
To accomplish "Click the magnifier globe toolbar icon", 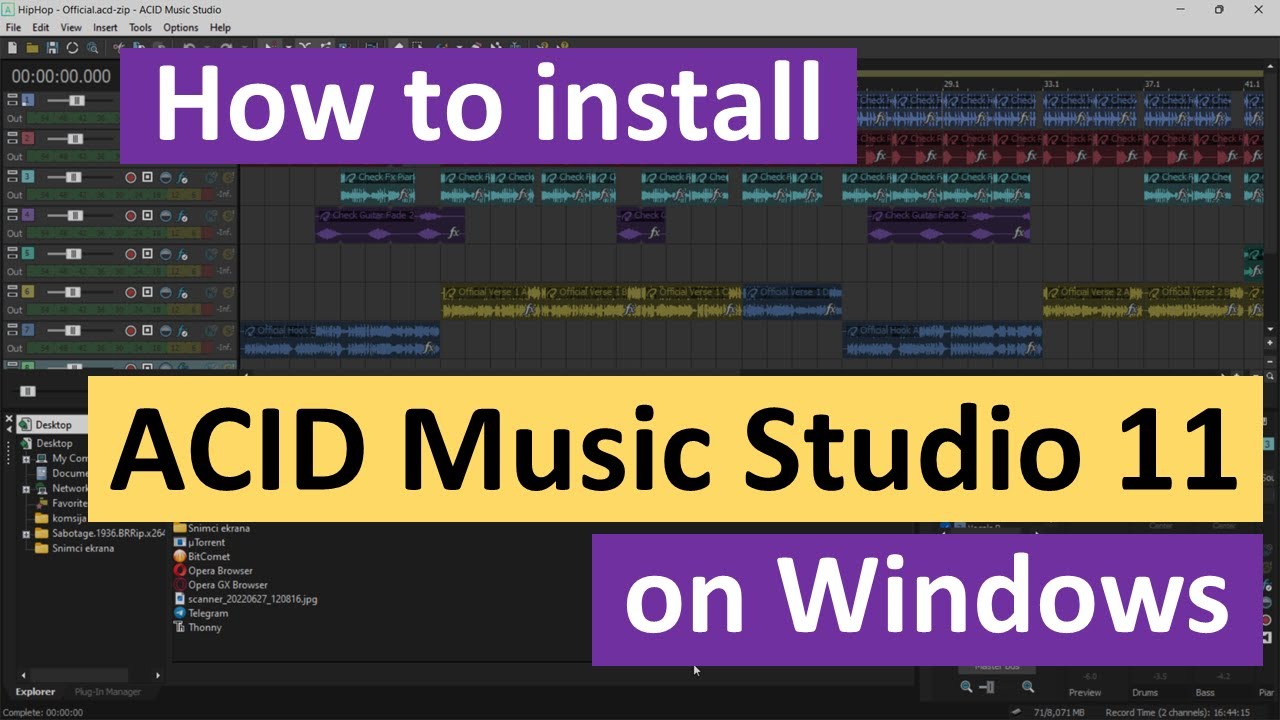I will click(92, 47).
